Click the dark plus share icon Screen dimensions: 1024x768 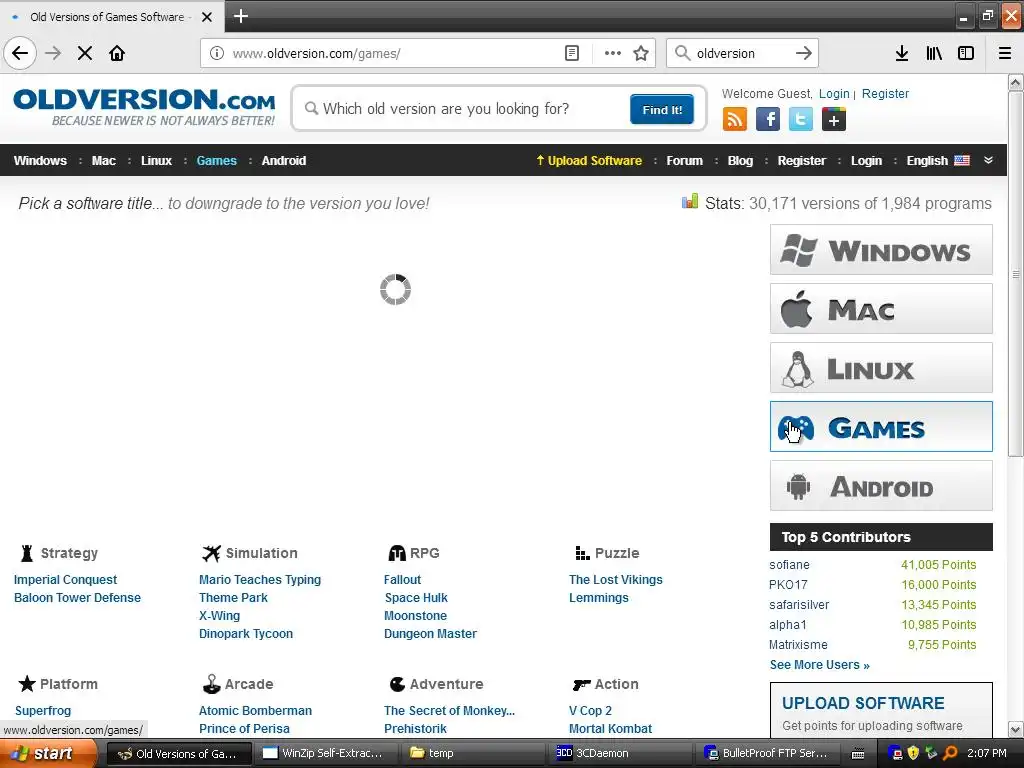click(x=834, y=120)
